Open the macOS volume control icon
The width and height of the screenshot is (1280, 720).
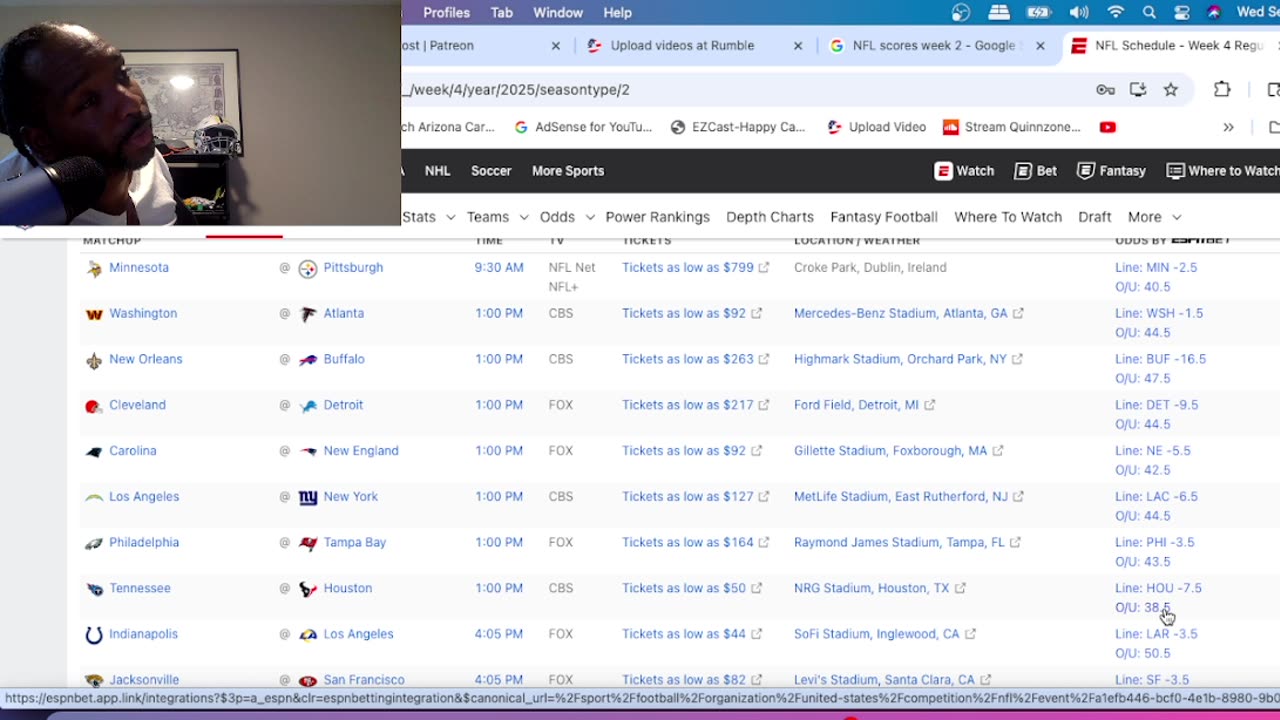[1079, 13]
